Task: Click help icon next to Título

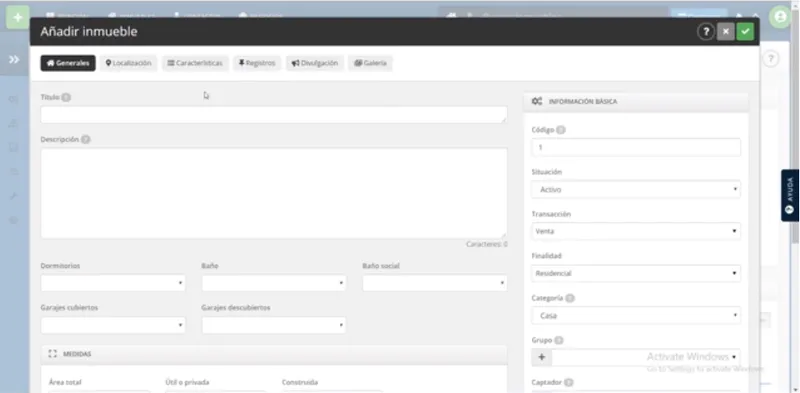Action: [x=66, y=97]
